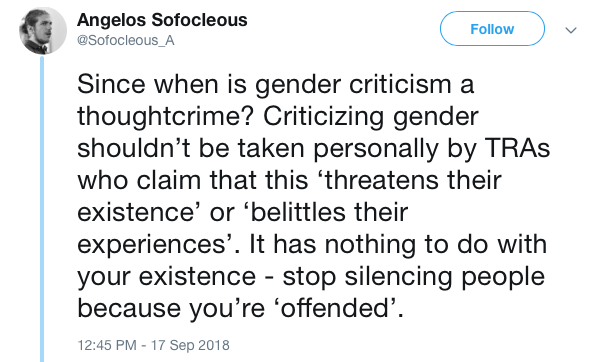The width and height of the screenshot is (597, 362).
Task: Click the word 'thoughtcrime?' in the tweet
Action: (166, 117)
